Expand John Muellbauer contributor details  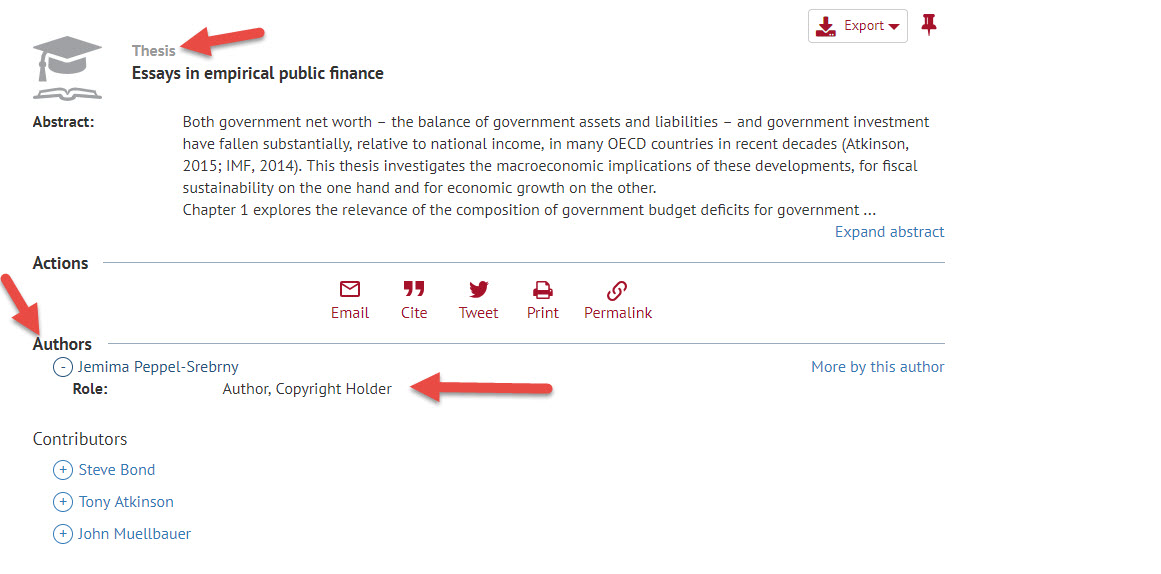click(63, 533)
